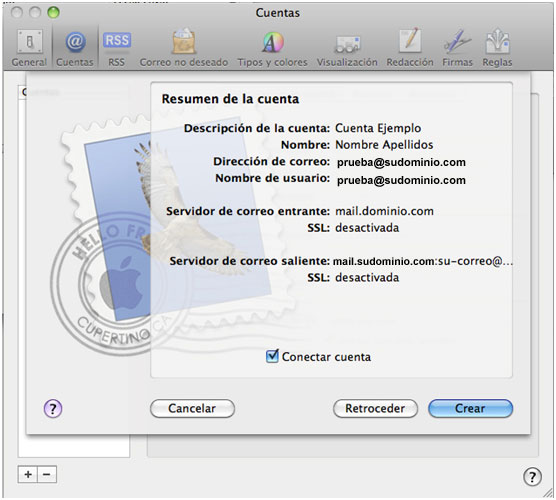Click the Crear button

point(470,409)
